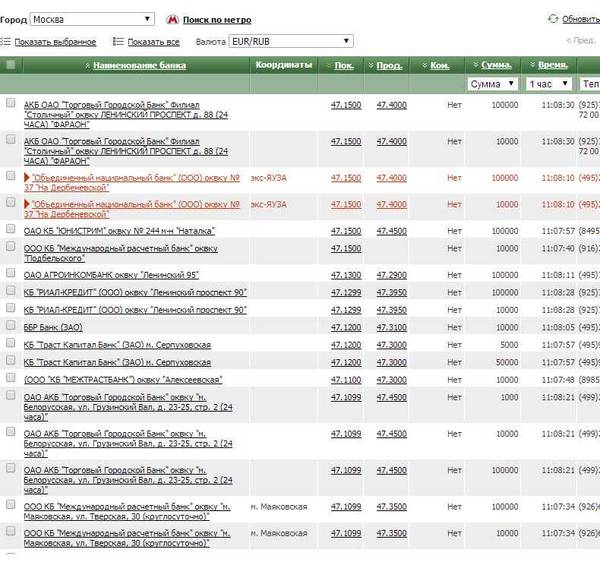Click buy rate 47.1100 of МЕЖТРАСТБАНК
The width and height of the screenshot is (600, 565).
[x=346, y=380]
